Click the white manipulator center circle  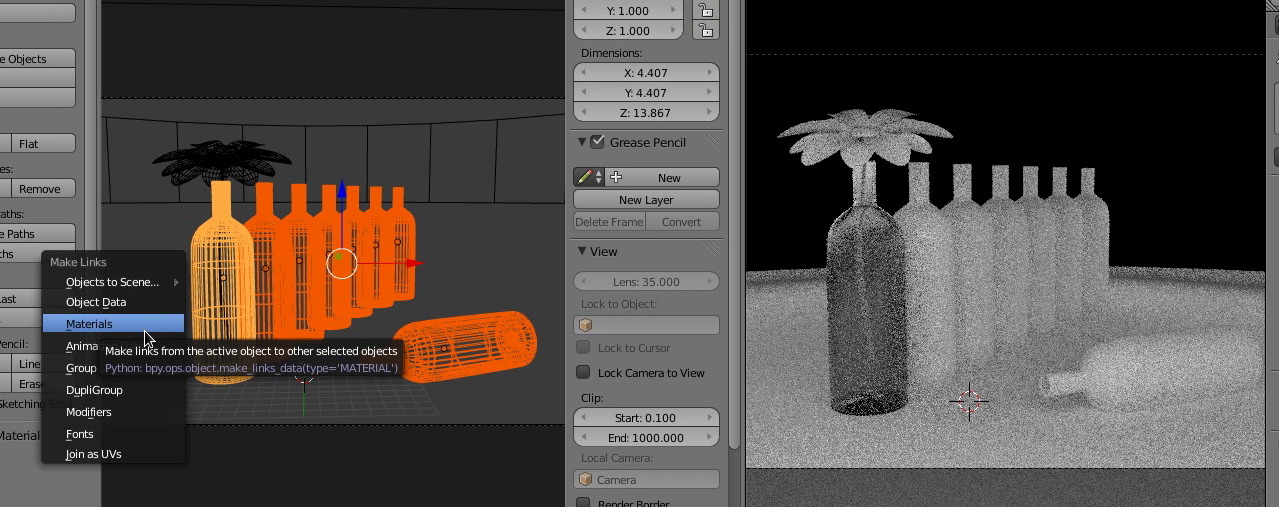(x=342, y=263)
